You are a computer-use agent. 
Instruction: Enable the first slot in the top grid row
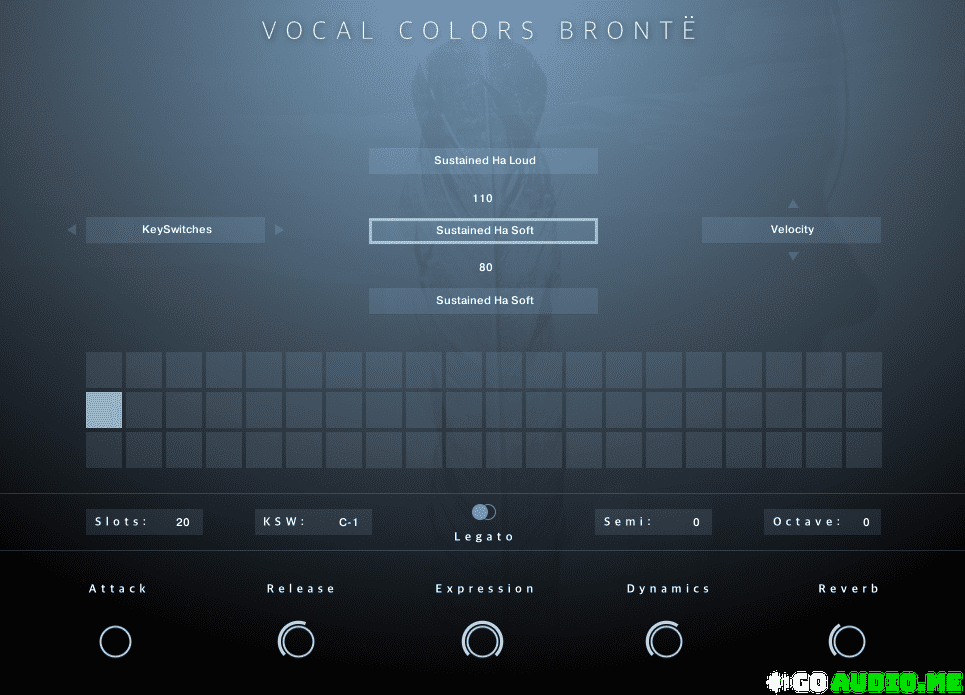click(x=104, y=370)
